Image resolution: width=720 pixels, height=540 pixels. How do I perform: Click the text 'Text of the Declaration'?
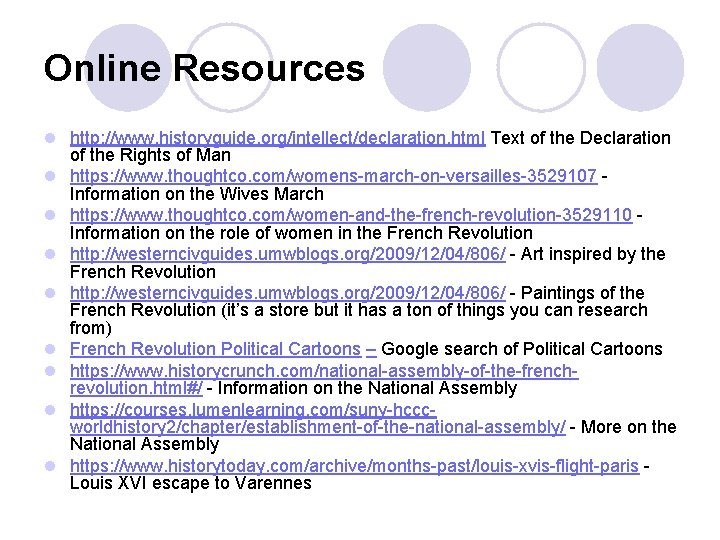point(581,138)
